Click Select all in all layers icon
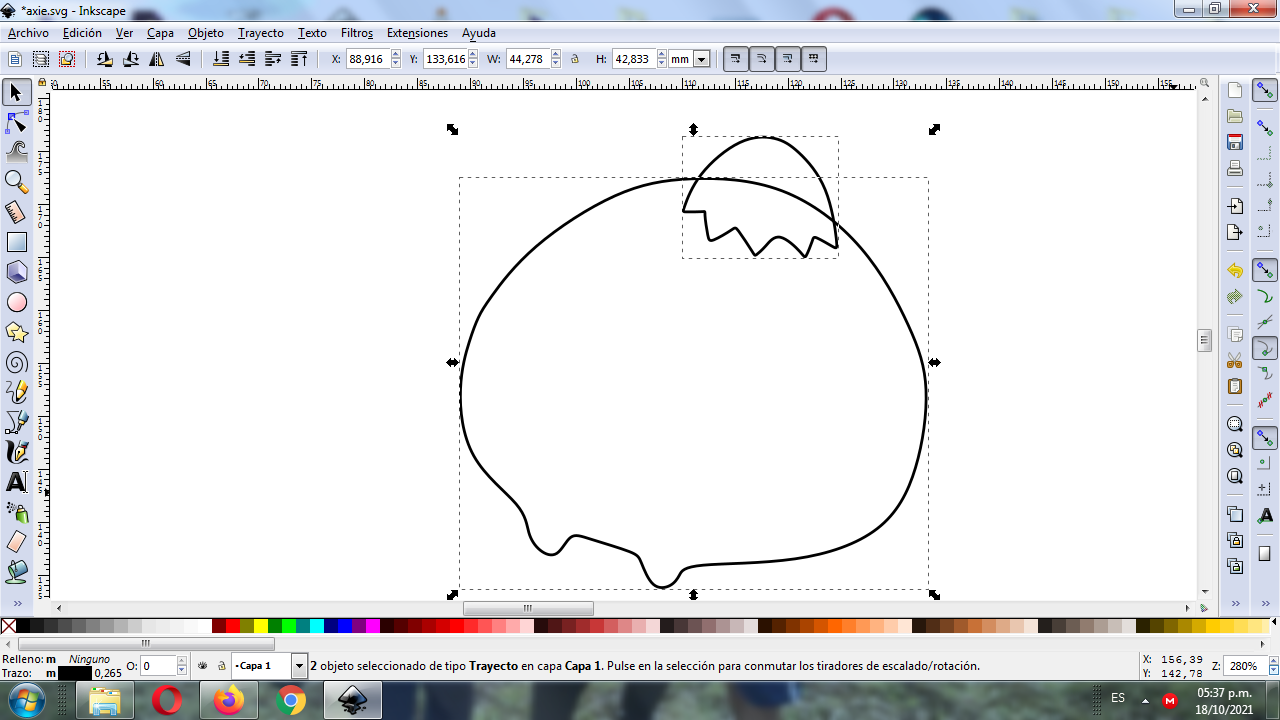This screenshot has width=1280, height=720. coord(41,60)
